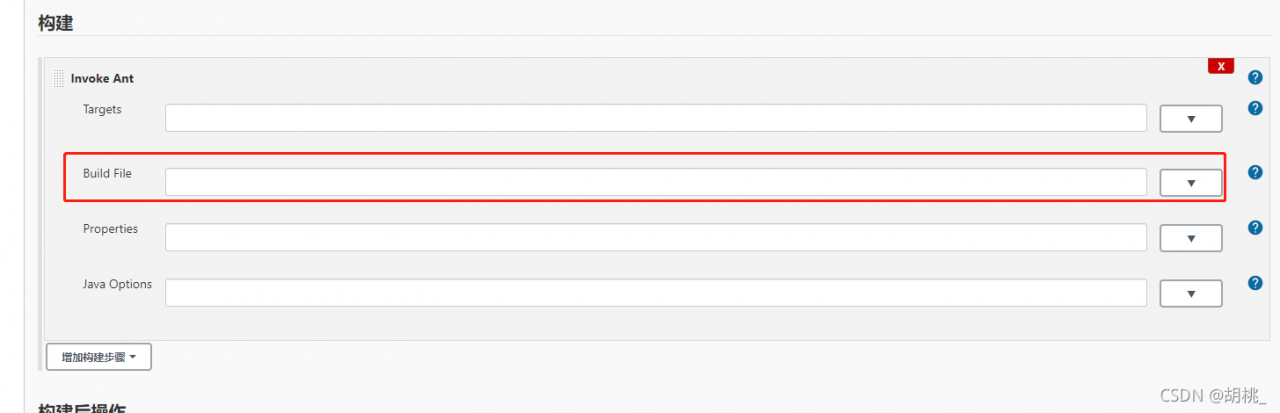
Task: Focus the Build File text box
Action: pos(655,182)
